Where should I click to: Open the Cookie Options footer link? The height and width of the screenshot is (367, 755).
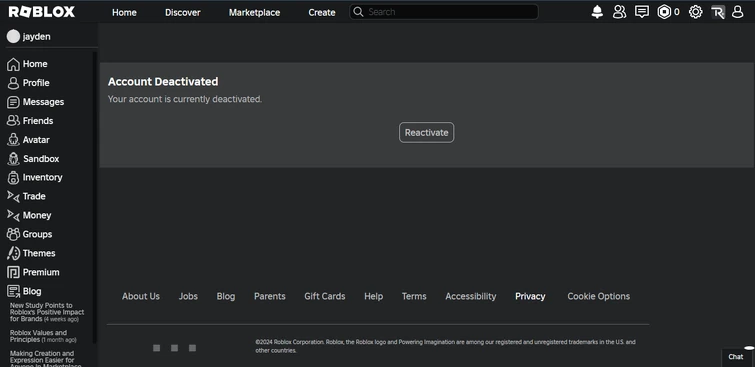pyautogui.click(x=599, y=297)
